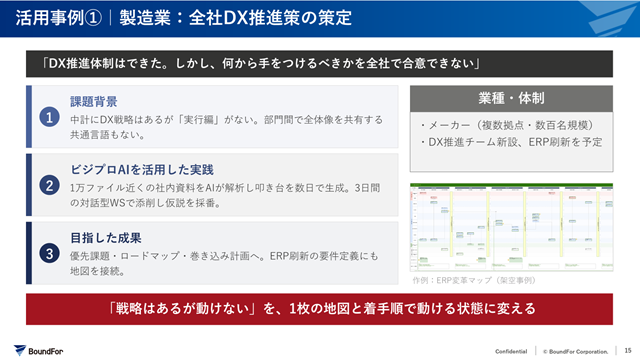641x363 pixels.
Task: Click the caption 作例：ERP変革マップ（架空事例）
Action: point(474,280)
